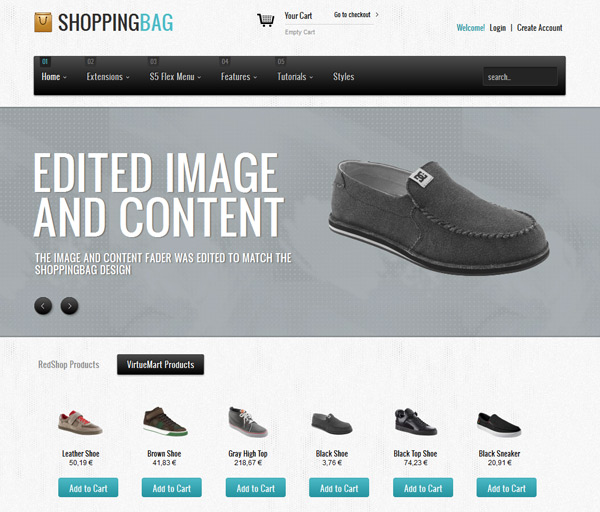This screenshot has height=512, width=600.
Task: Go to previous slide arrow
Action: 43,306
